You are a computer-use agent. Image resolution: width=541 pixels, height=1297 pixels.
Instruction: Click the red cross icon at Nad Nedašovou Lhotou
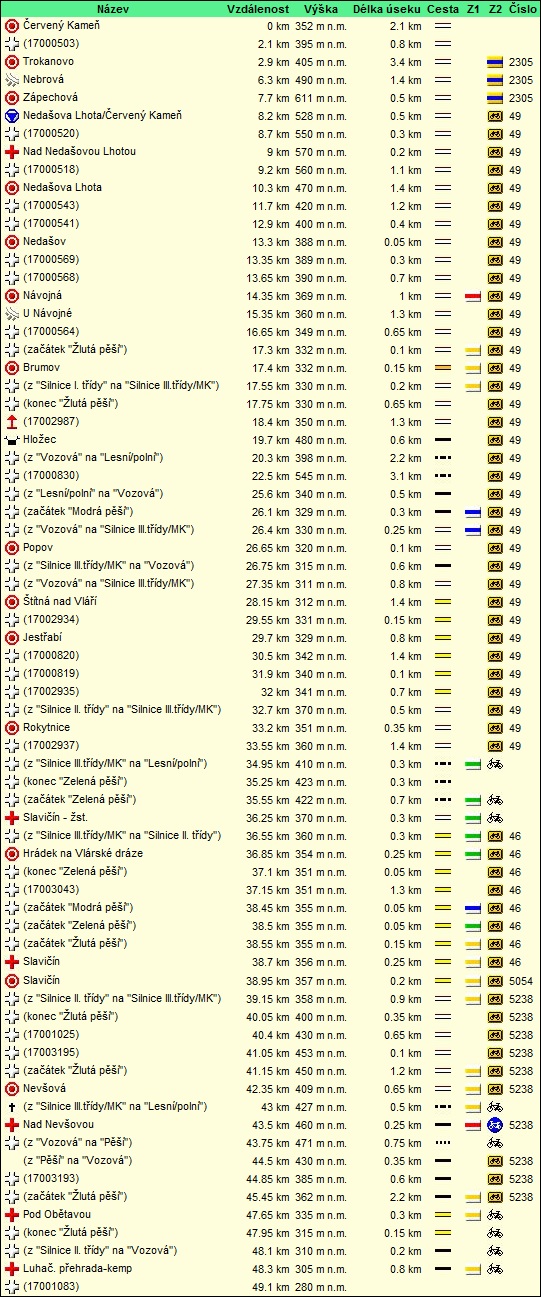pyautogui.click(x=12, y=152)
